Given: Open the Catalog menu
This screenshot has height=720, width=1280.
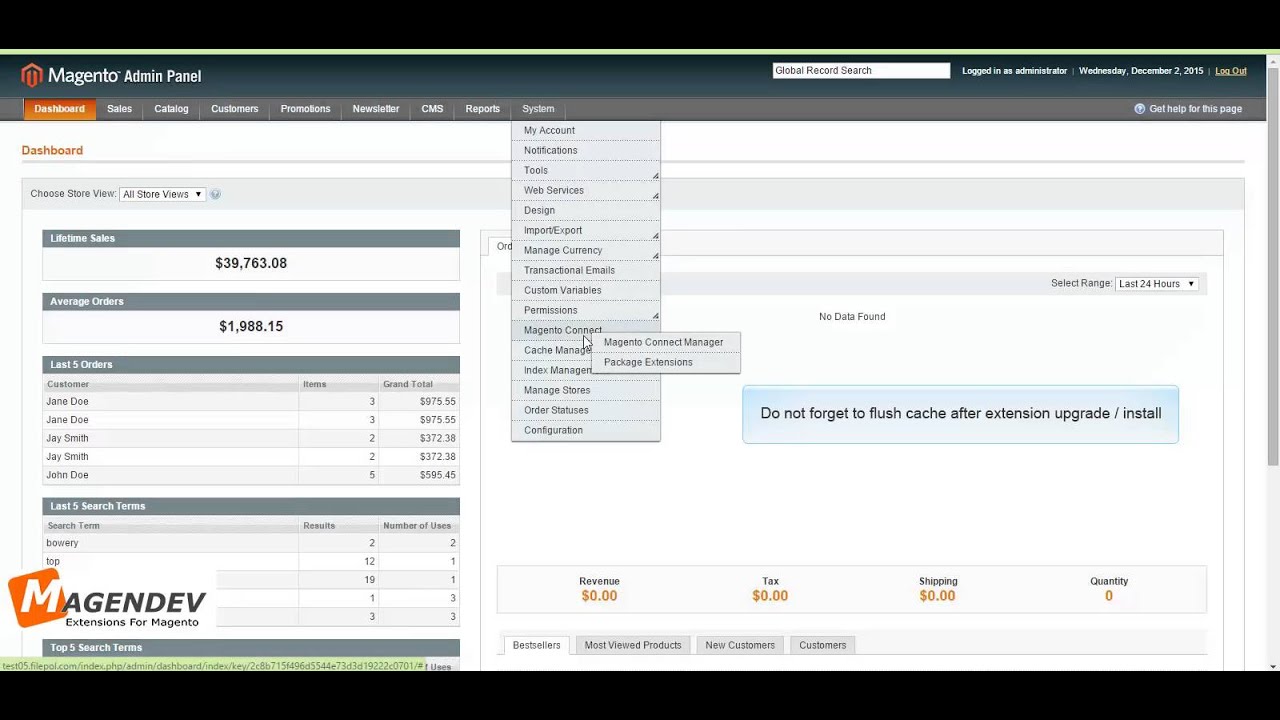Looking at the screenshot, I should pos(171,109).
